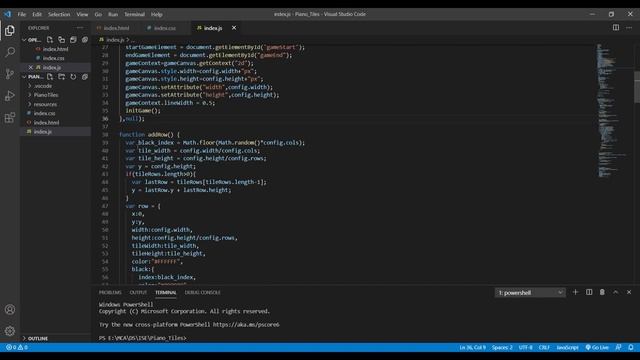Click the feedback icon in status bar
640x360 pixels.
[x=618, y=347]
